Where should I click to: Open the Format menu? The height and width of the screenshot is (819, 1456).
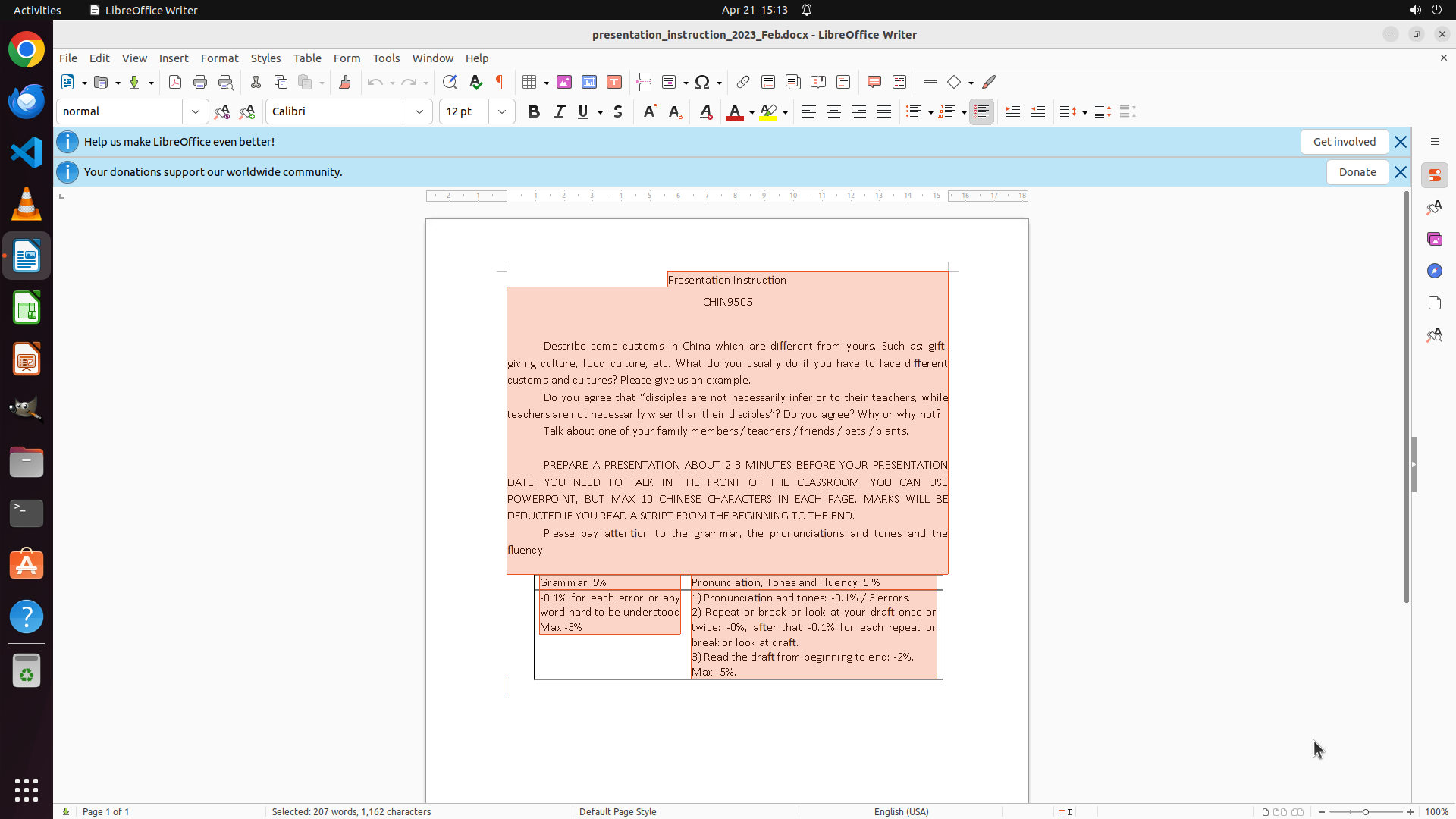coord(219,58)
